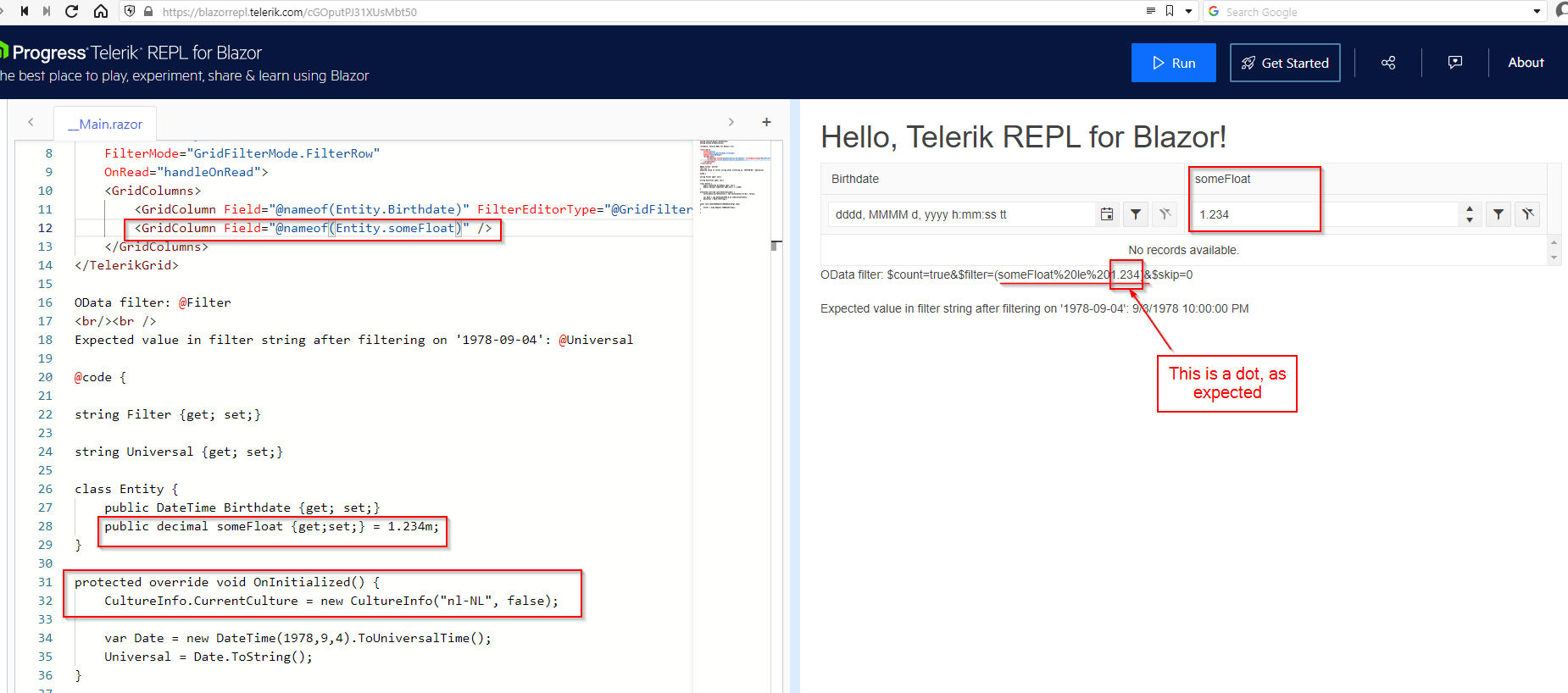Decrease the someFloat filter value
This screenshot has width=1568, height=693.
[1470, 220]
